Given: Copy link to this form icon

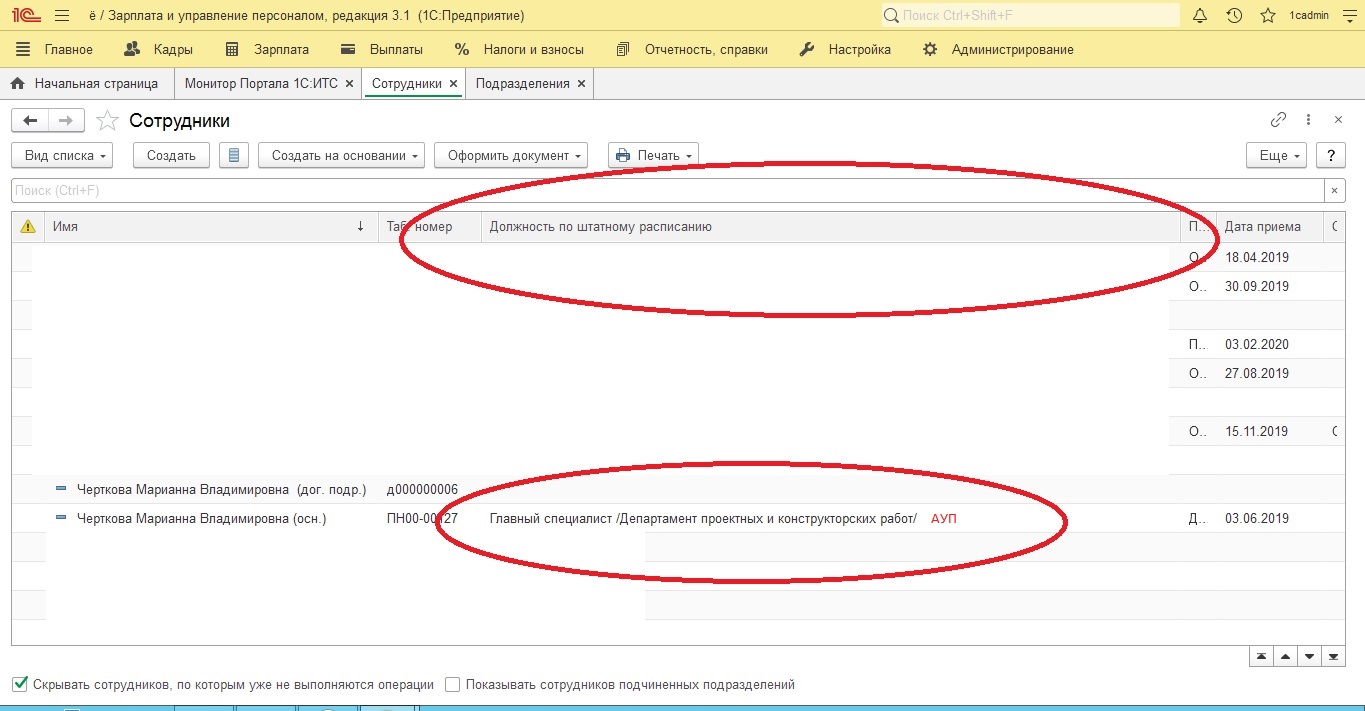Looking at the screenshot, I should pos(1278,120).
